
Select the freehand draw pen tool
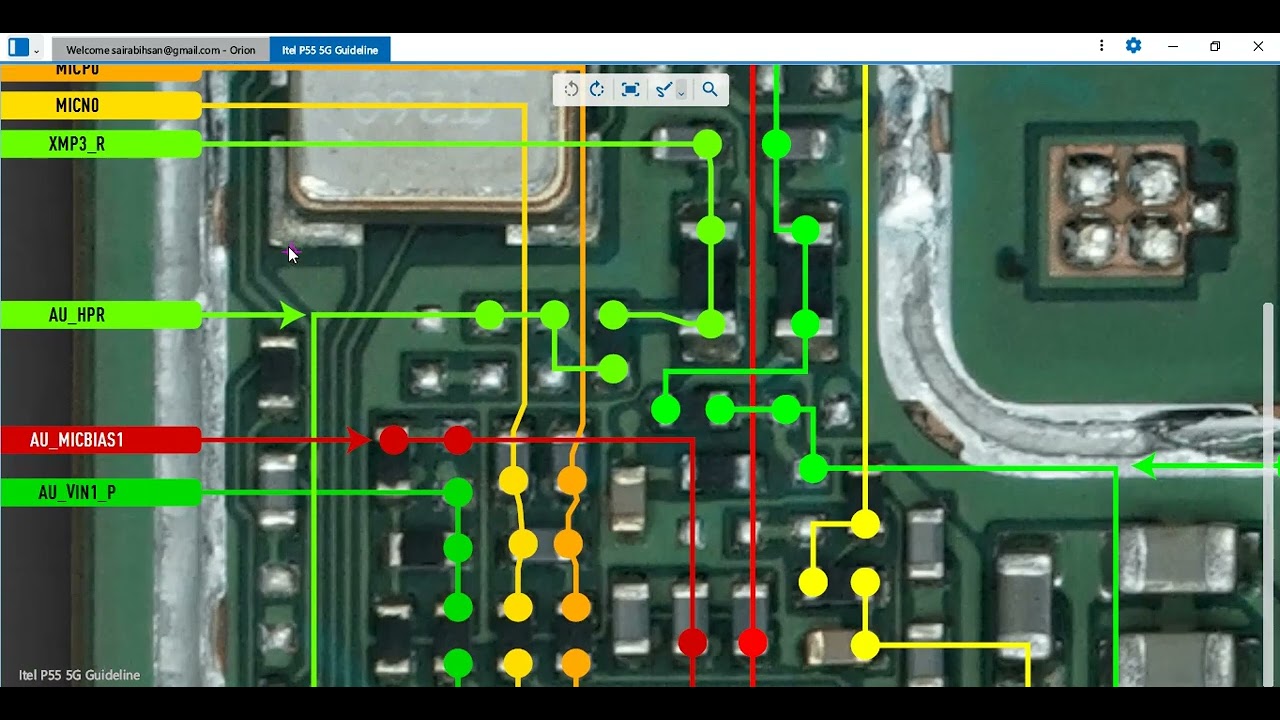[662, 89]
